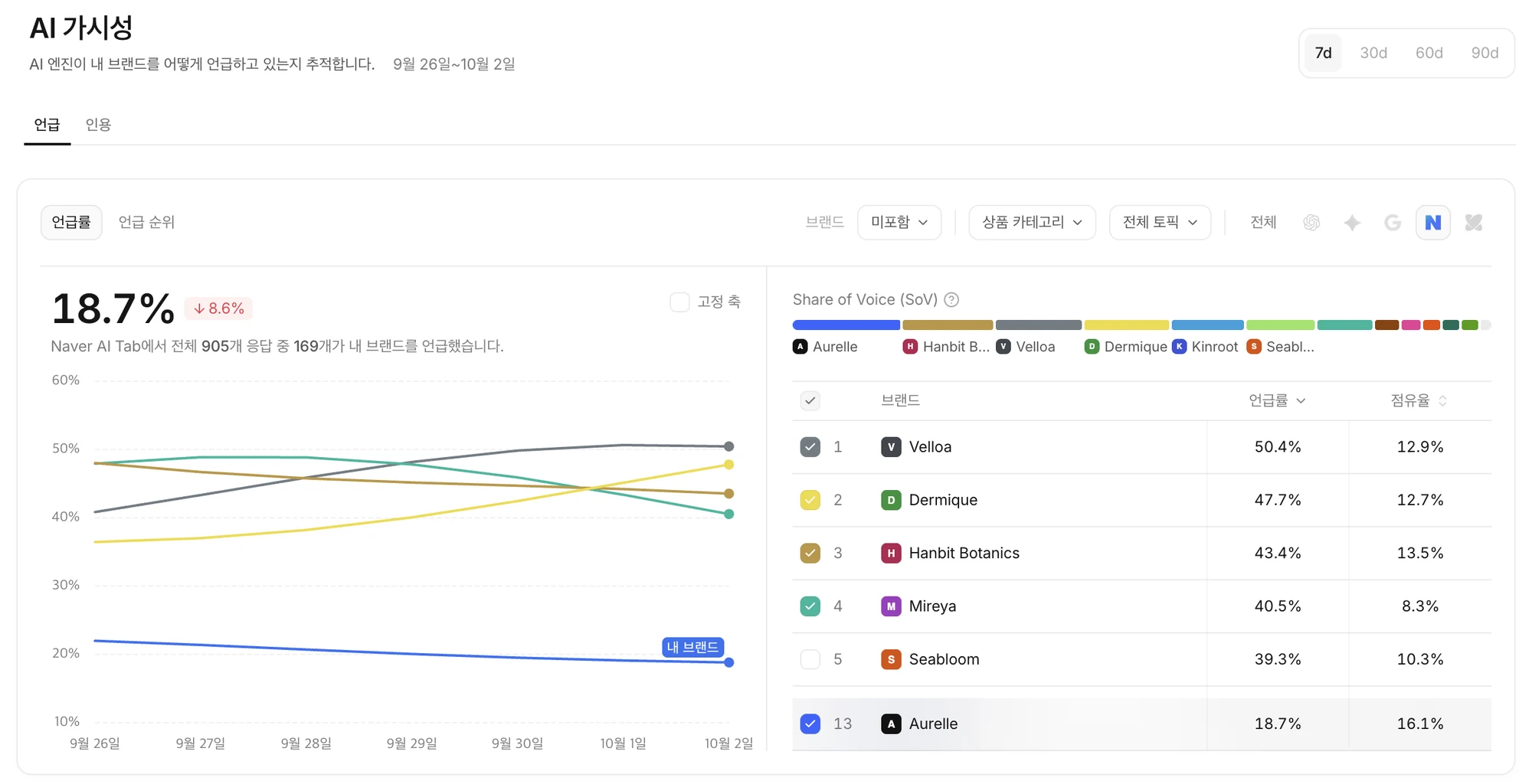This screenshot has width=1532, height=784.
Task: Open the Share of Voice help icon
Action: coord(951,299)
